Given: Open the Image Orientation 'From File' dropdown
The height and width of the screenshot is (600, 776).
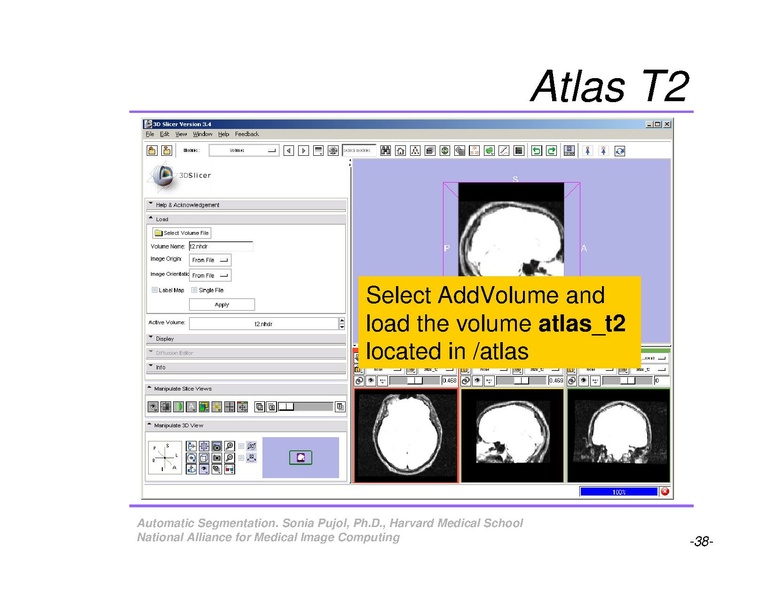Looking at the screenshot, I should coord(210,275).
